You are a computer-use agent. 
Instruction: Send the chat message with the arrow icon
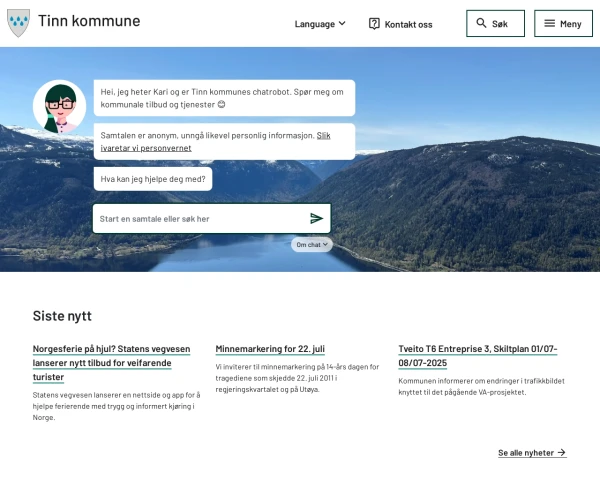point(316,219)
